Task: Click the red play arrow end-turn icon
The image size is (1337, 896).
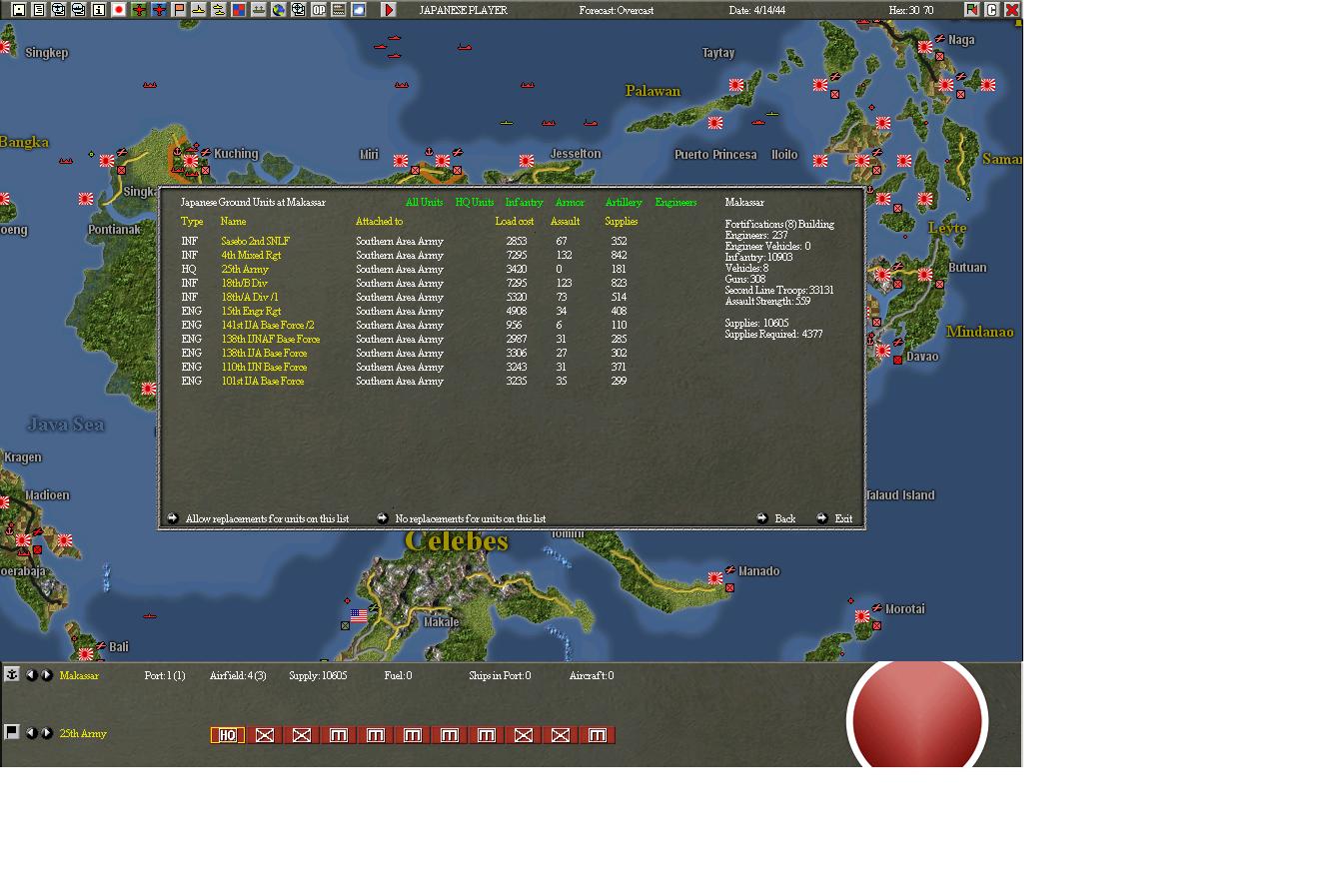Action: tap(389, 10)
